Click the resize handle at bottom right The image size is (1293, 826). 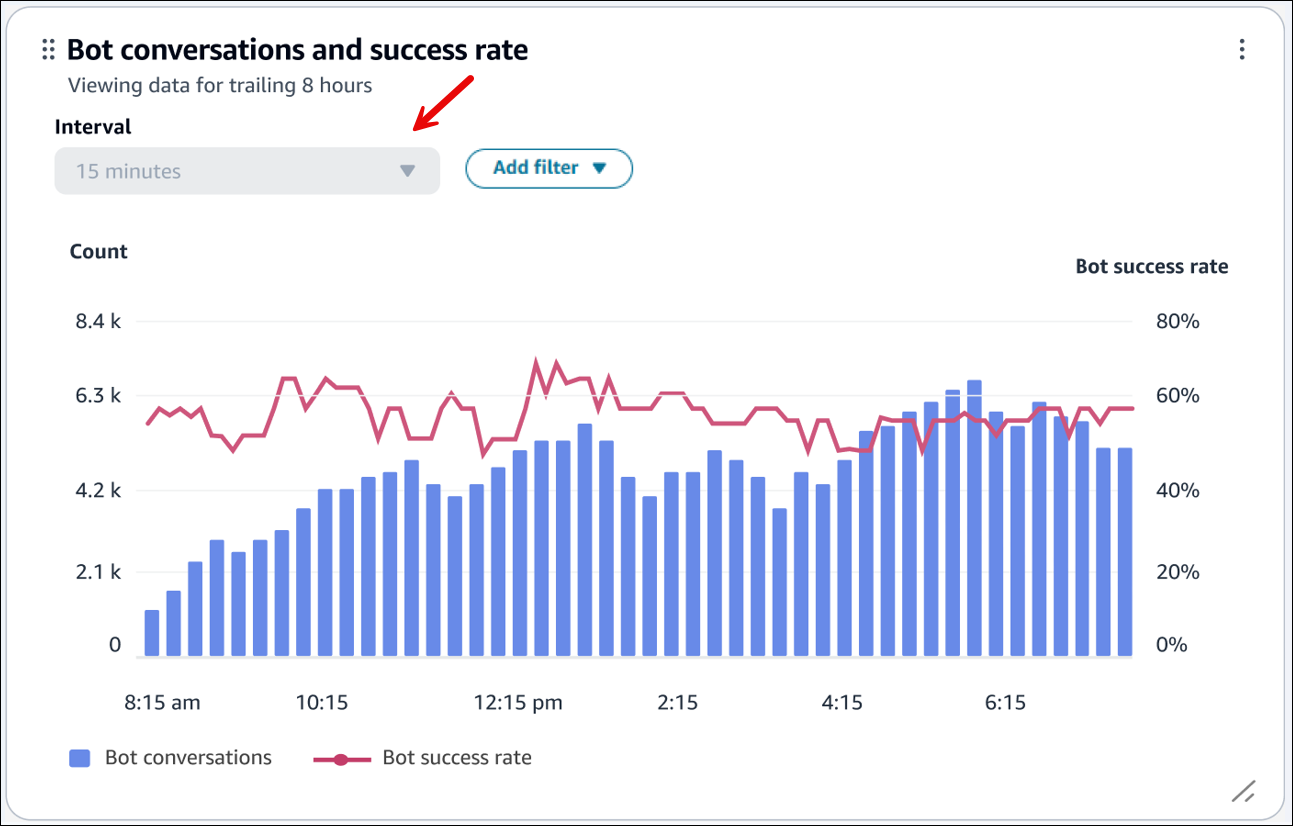point(1242,791)
